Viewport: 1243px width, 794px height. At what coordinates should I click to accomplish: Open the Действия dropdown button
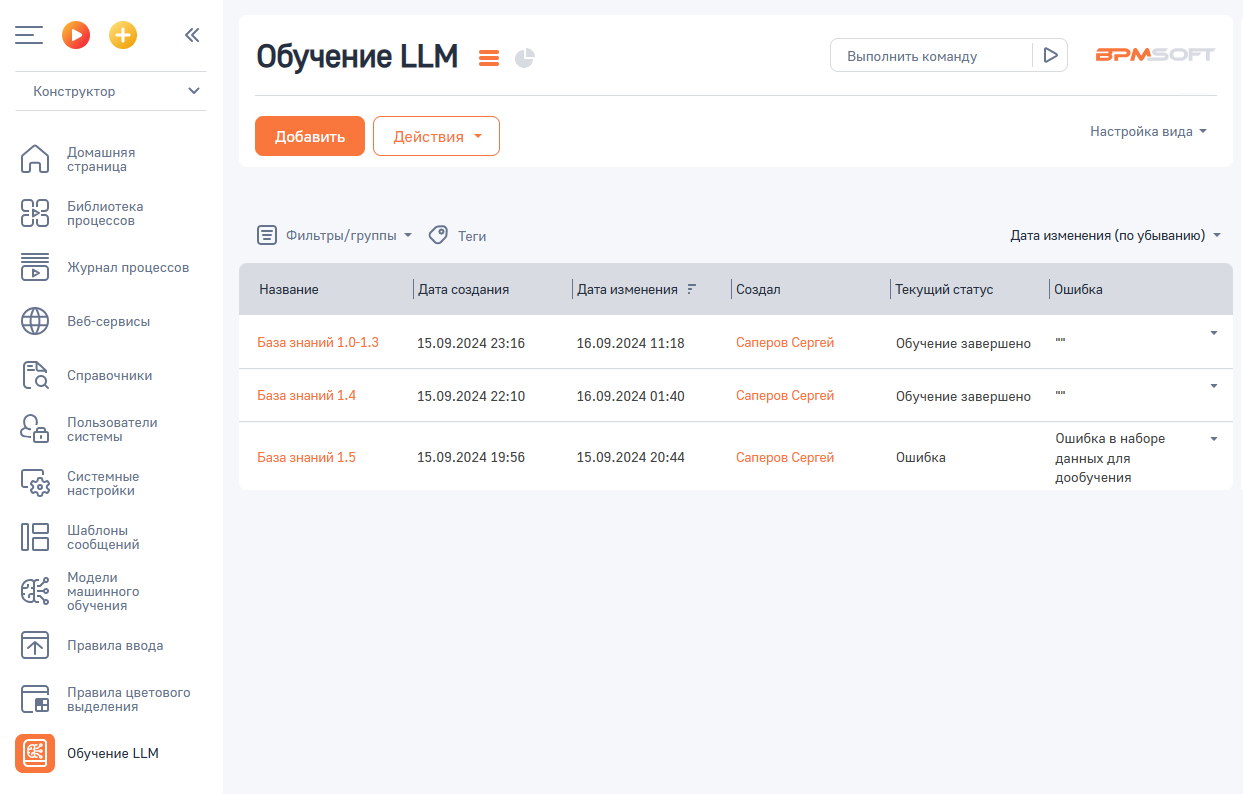coord(436,136)
